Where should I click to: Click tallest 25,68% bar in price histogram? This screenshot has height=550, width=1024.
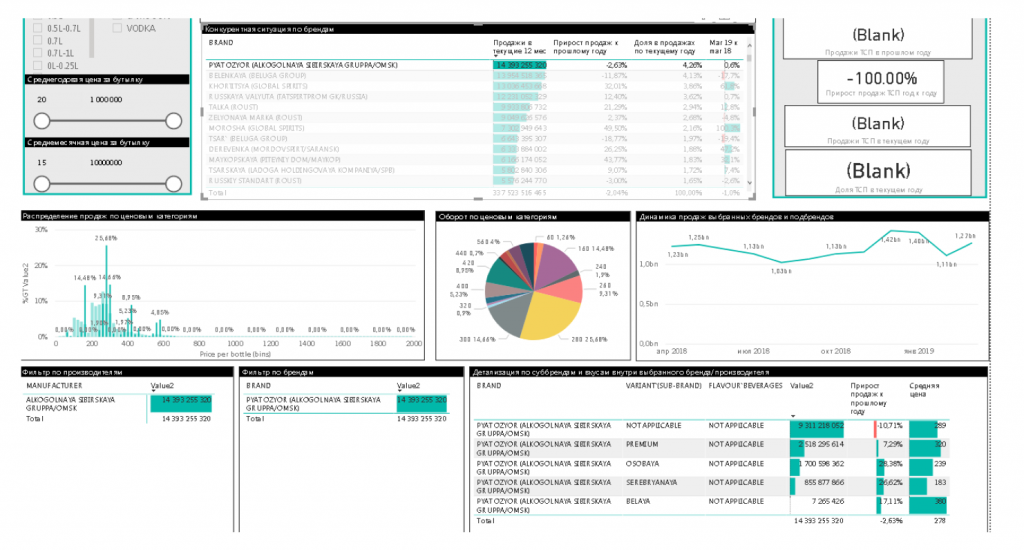click(106, 291)
